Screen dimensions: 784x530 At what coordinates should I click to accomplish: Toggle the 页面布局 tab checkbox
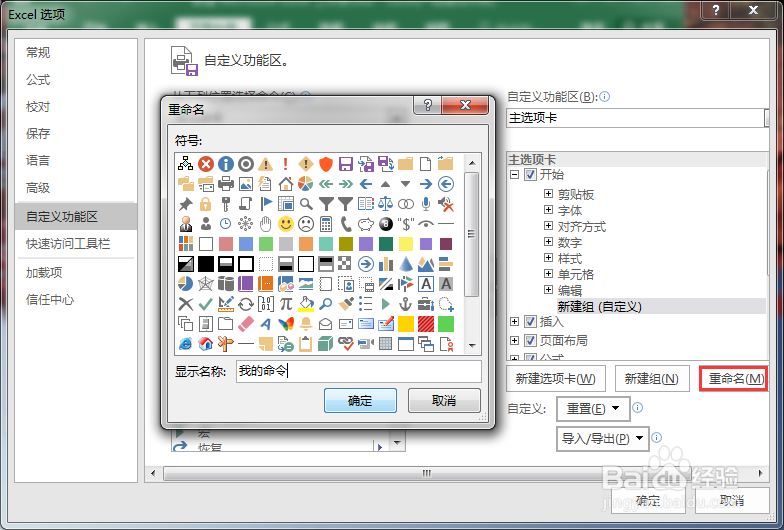[x=530, y=340]
